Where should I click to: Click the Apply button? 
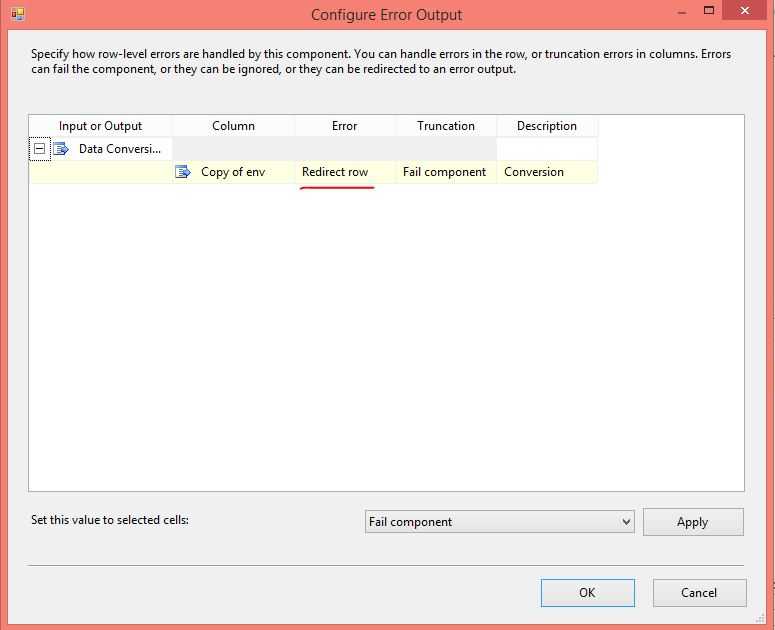click(x=693, y=522)
